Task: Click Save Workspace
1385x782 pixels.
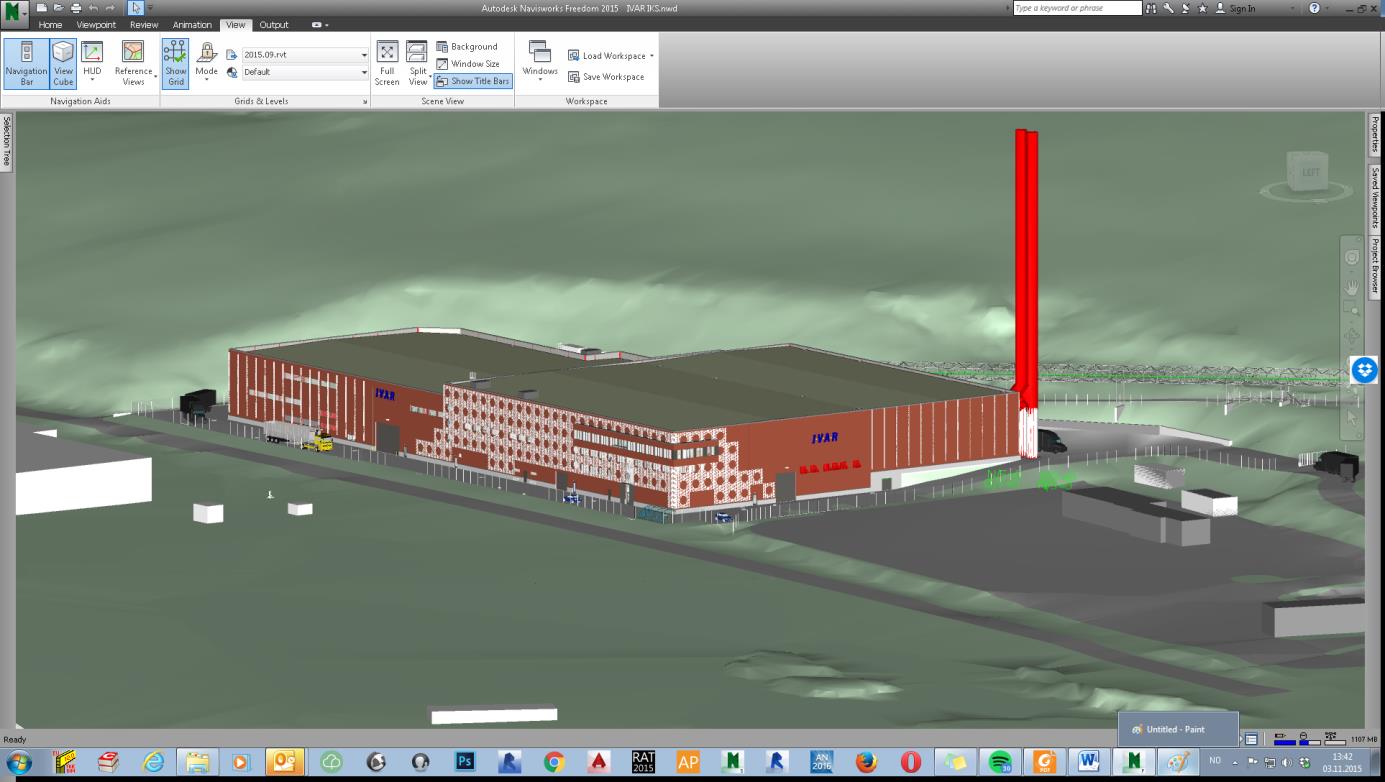Action: point(606,77)
